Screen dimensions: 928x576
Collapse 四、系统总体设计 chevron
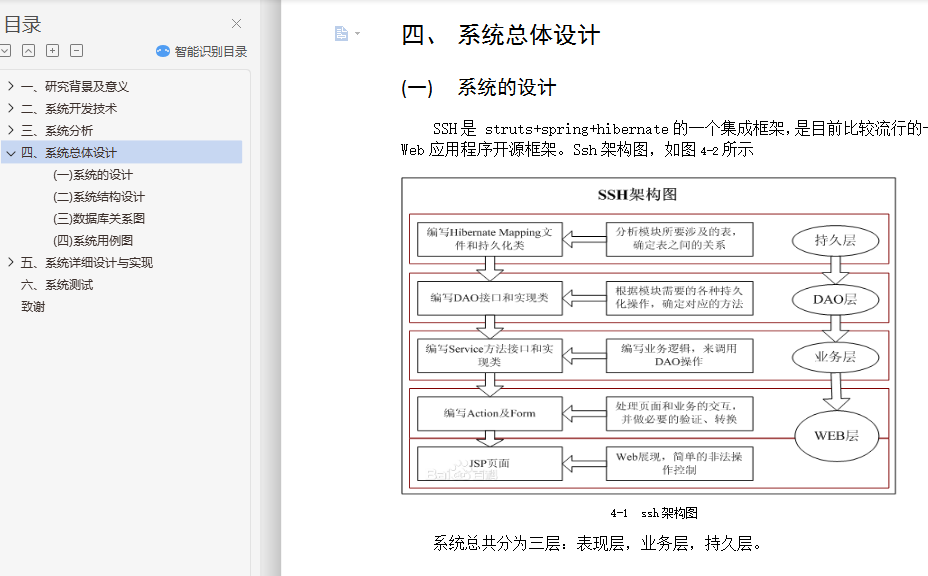(11, 153)
